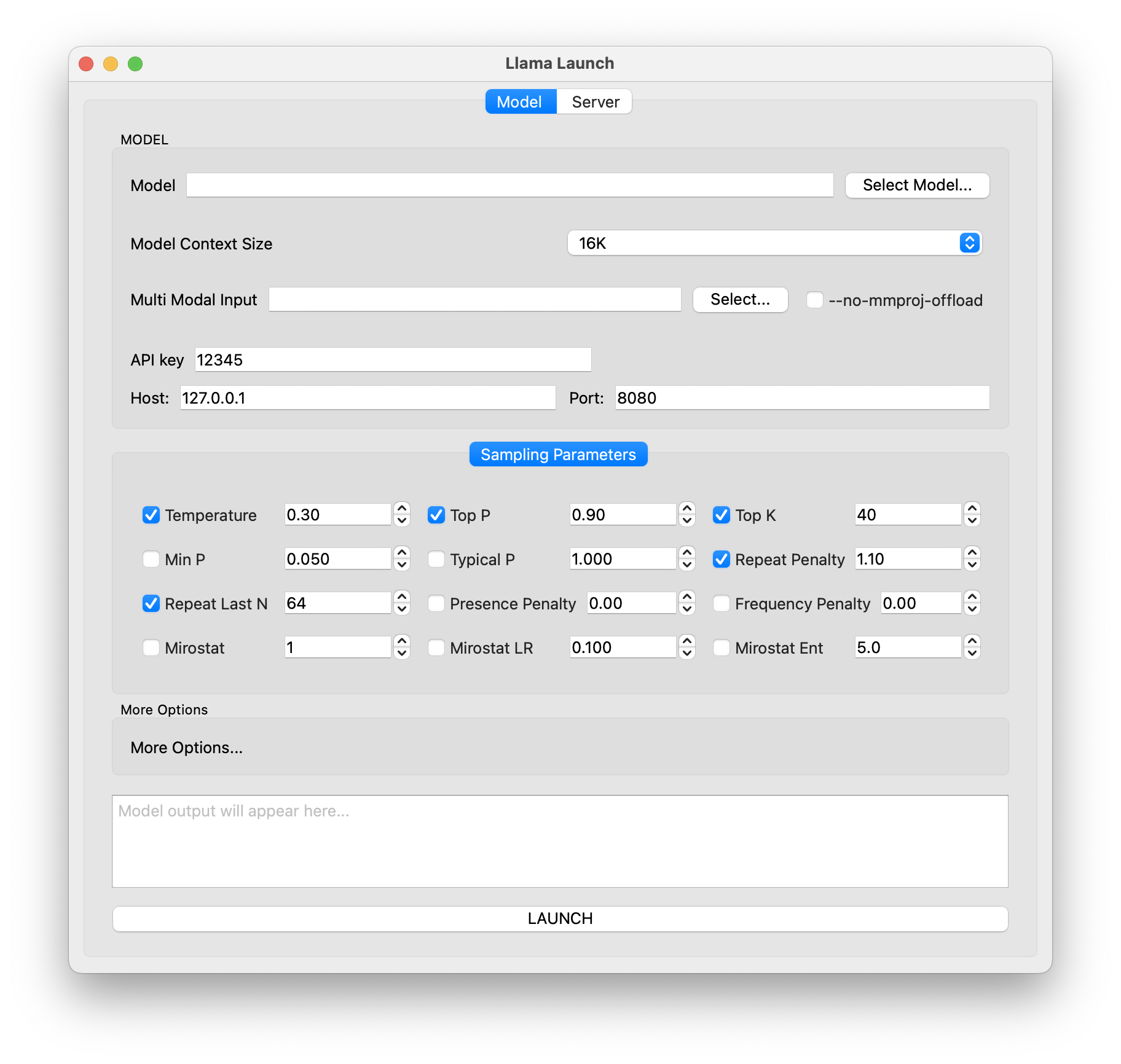Screen dimensions: 1121x1064
Task: Click the Mirostat LR field showing 0.100
Action: [x=623, y=647]
